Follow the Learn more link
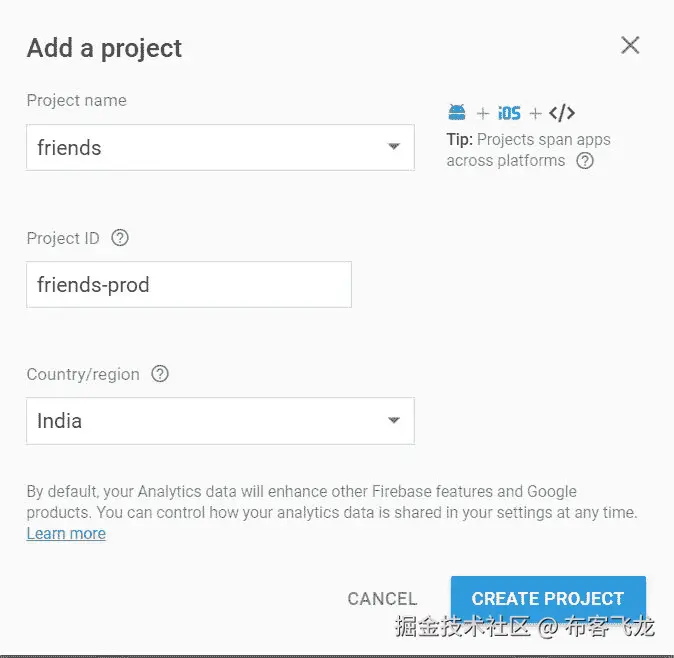Image resolution: width=674 pixels, height=658 pixels. [66, 534]
